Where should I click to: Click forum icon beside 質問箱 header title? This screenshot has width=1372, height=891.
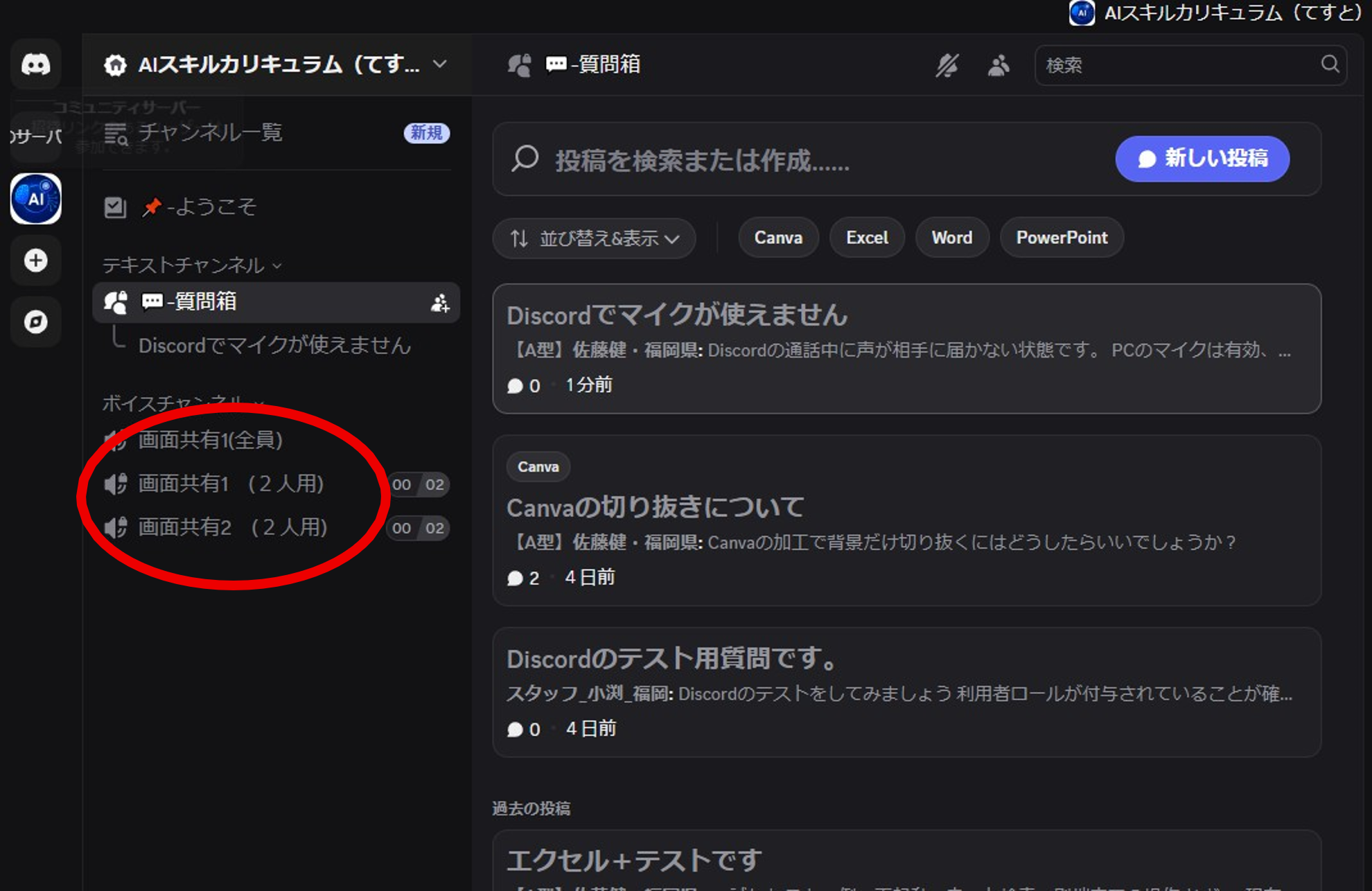click(x=520, y=65)
